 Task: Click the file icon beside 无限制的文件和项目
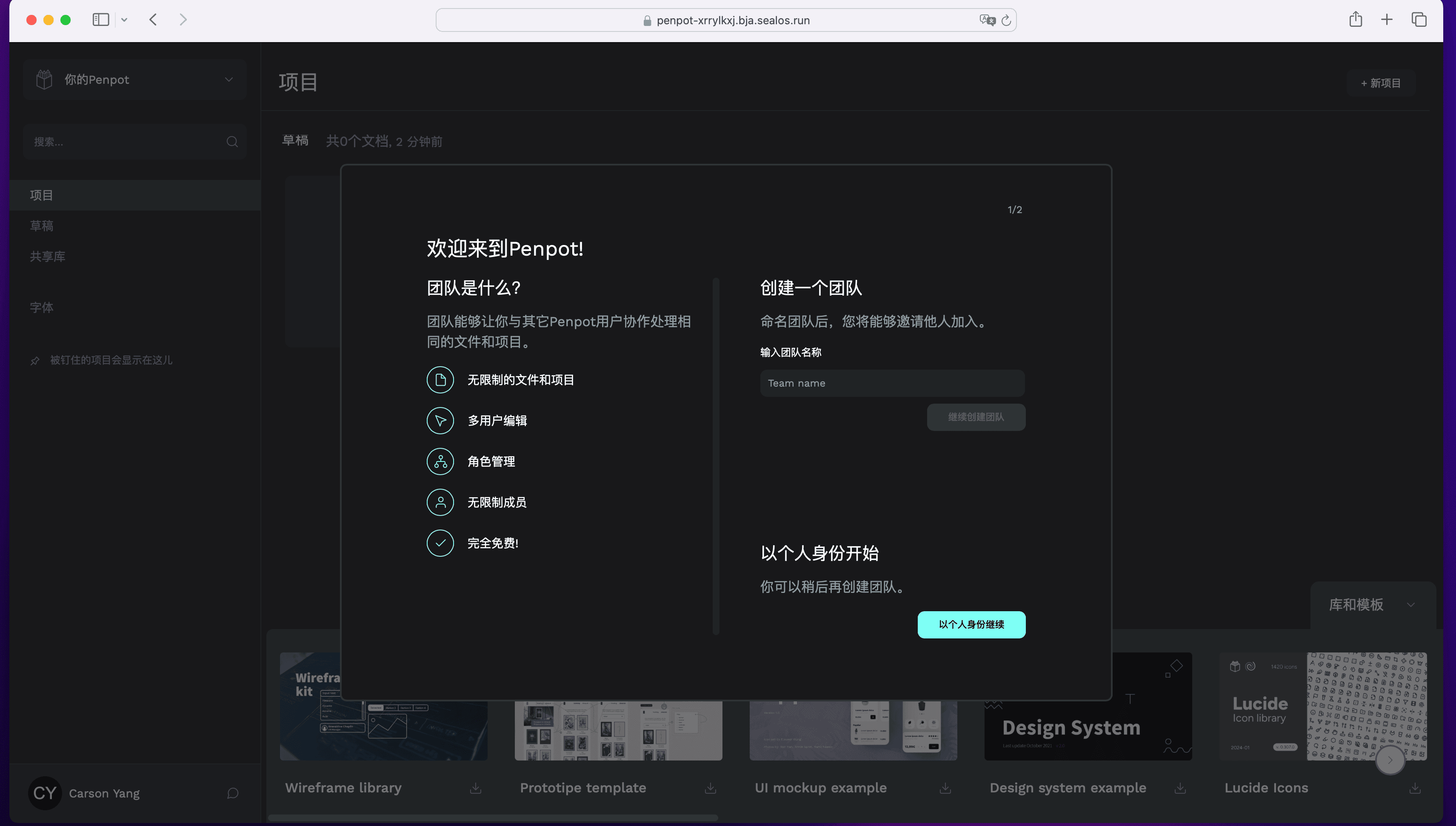(x=440, y=380)
